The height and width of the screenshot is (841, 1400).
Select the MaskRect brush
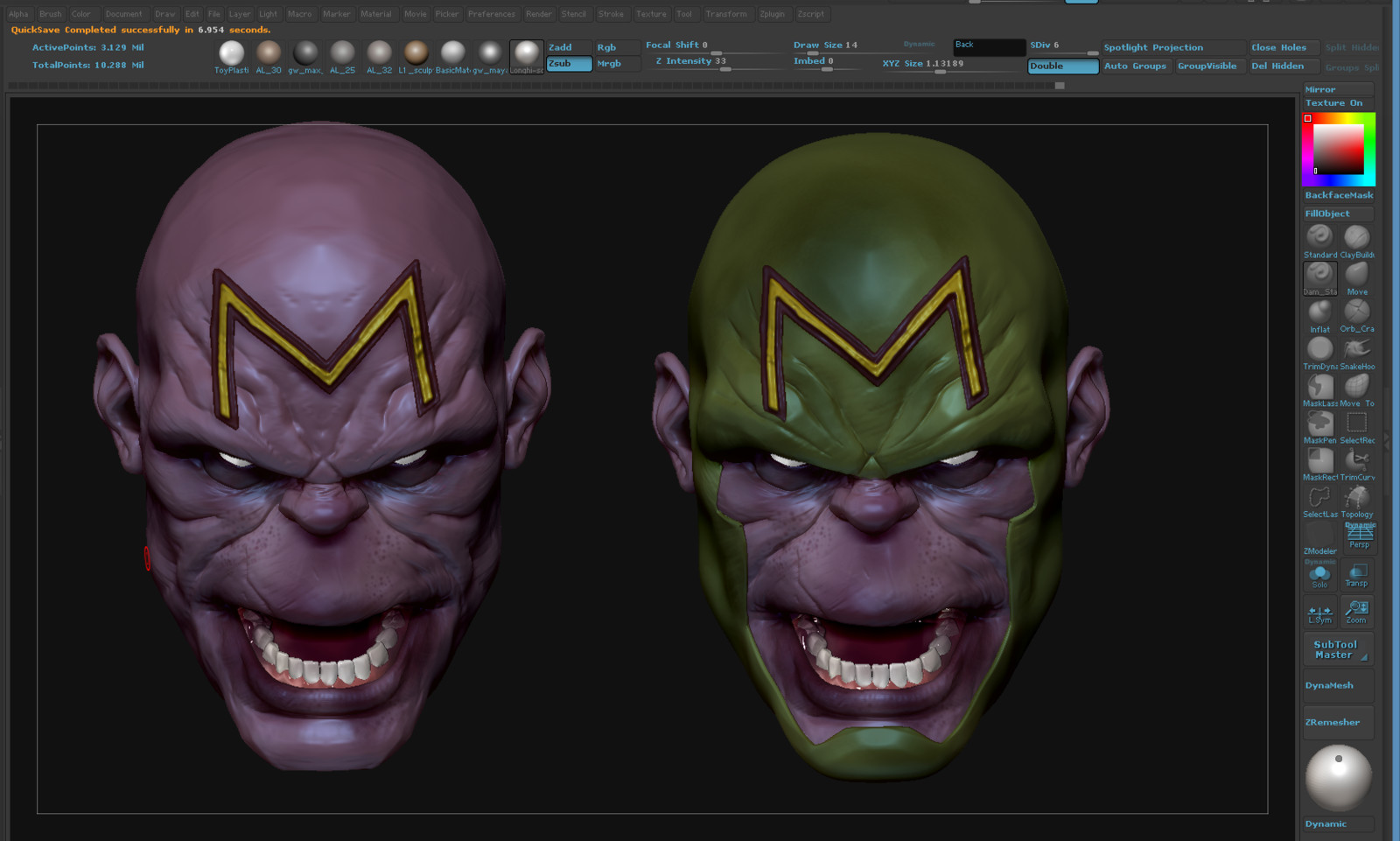pos(1319,464)
